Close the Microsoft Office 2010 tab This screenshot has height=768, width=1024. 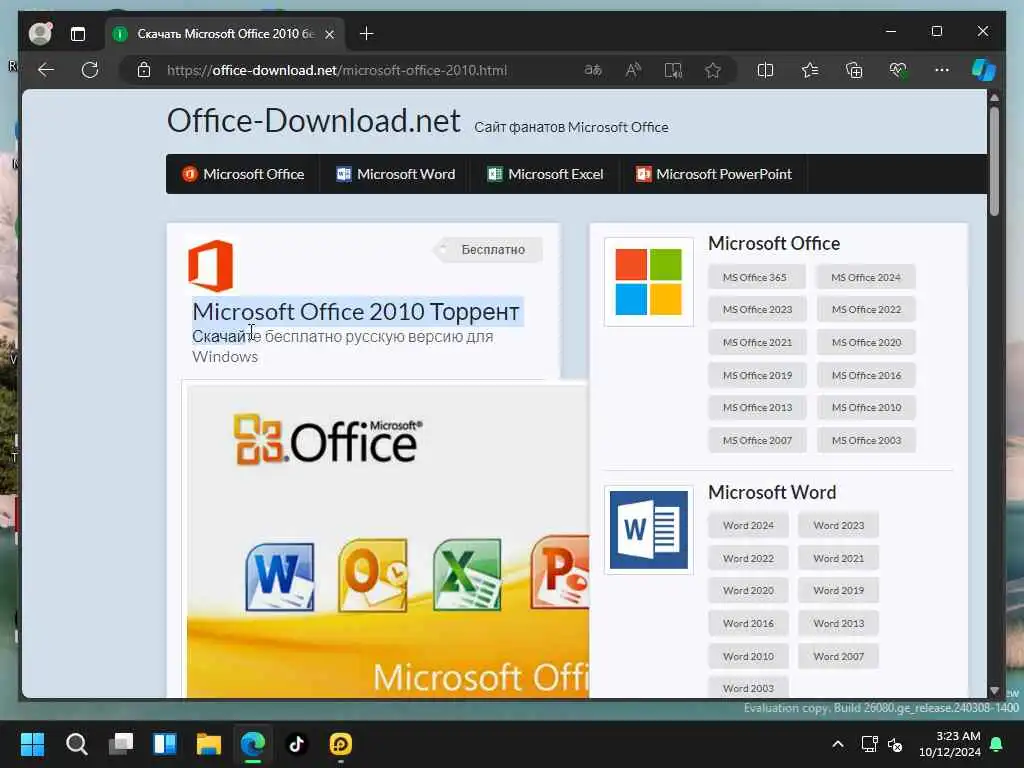pos(330,34)
